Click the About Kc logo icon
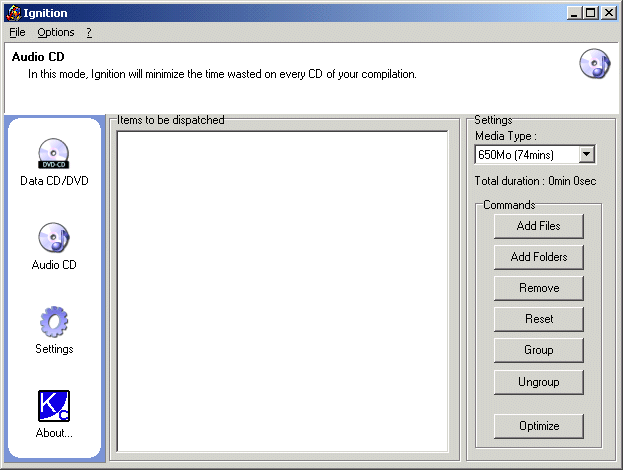Image resolution: width=623 pixels, height=470 pixels. click(x=54, y=406)
